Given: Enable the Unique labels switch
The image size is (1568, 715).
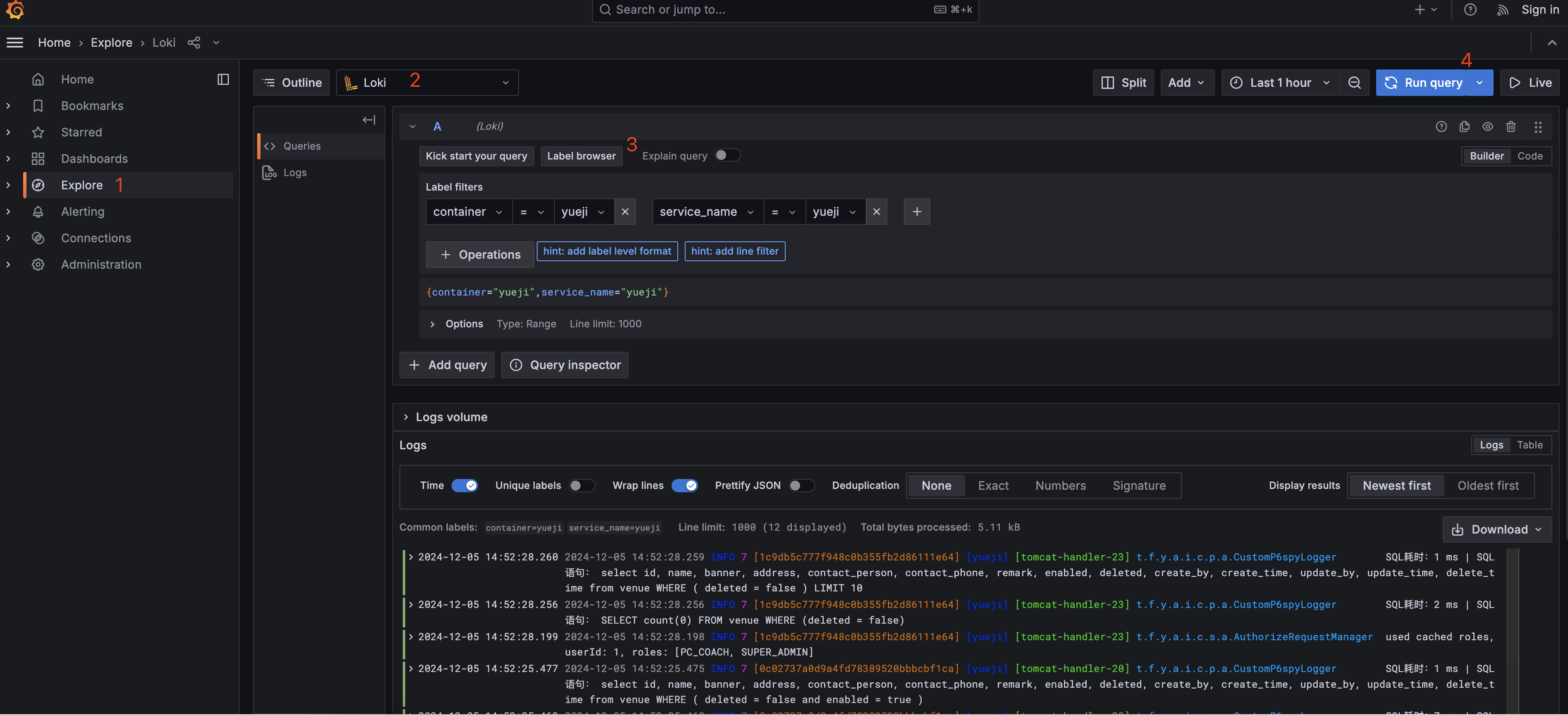Looking at the screenshot, I should (581, 486).
